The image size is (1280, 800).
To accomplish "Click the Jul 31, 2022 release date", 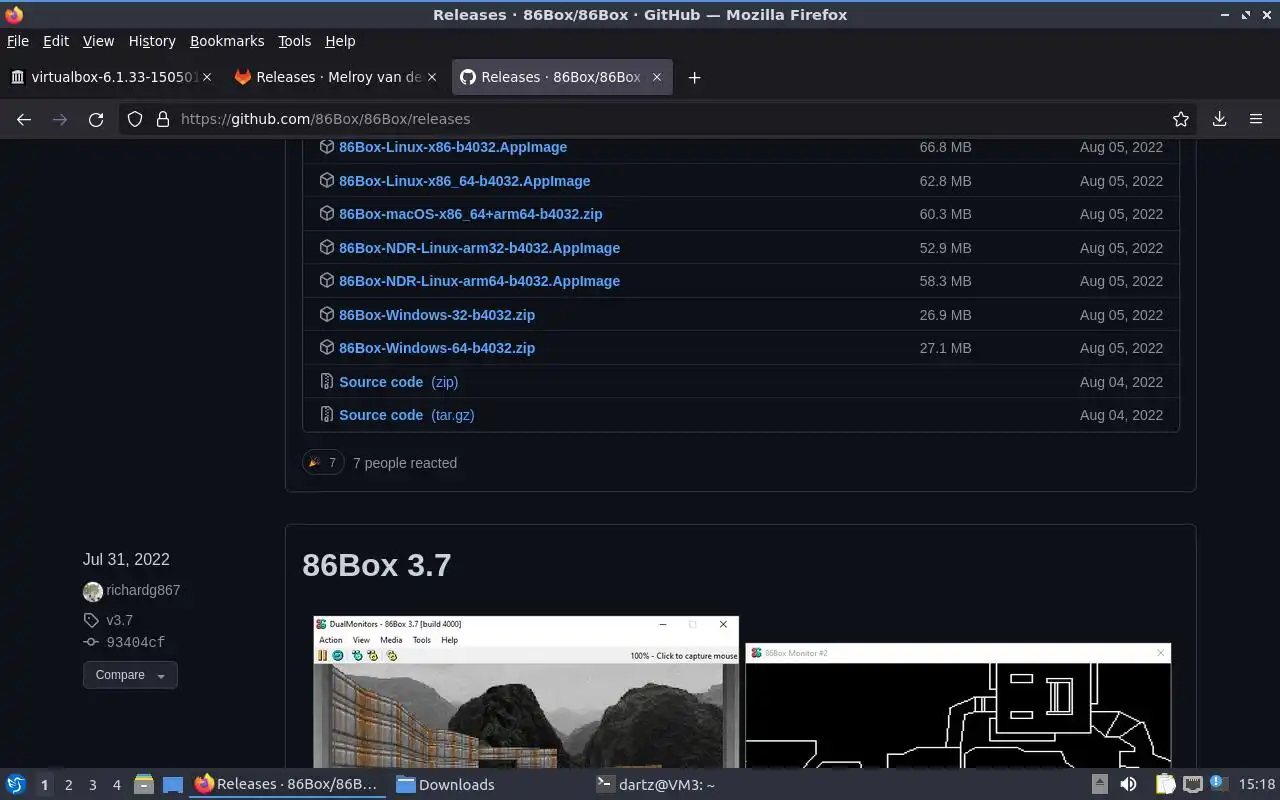I will click(x=126, y=559).
